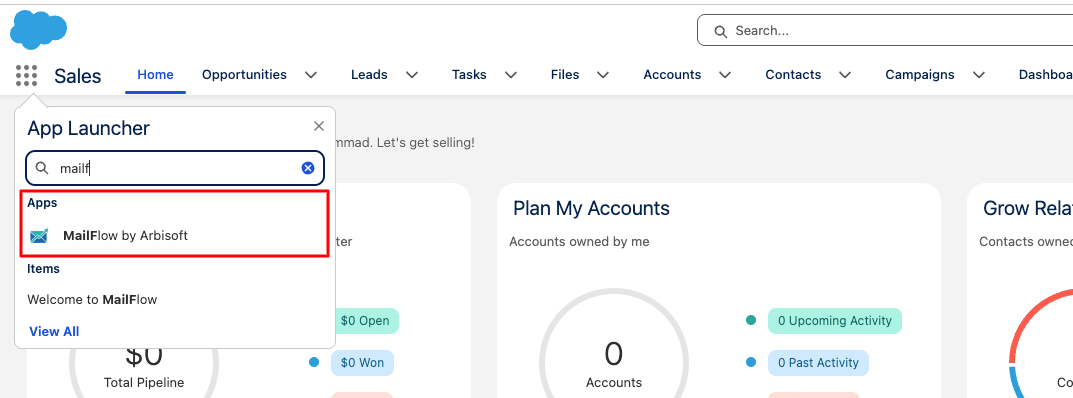Expand the Campaigns tab dropdown chevron
This screenshot has width=1073, height=398.
click(979, 75)
